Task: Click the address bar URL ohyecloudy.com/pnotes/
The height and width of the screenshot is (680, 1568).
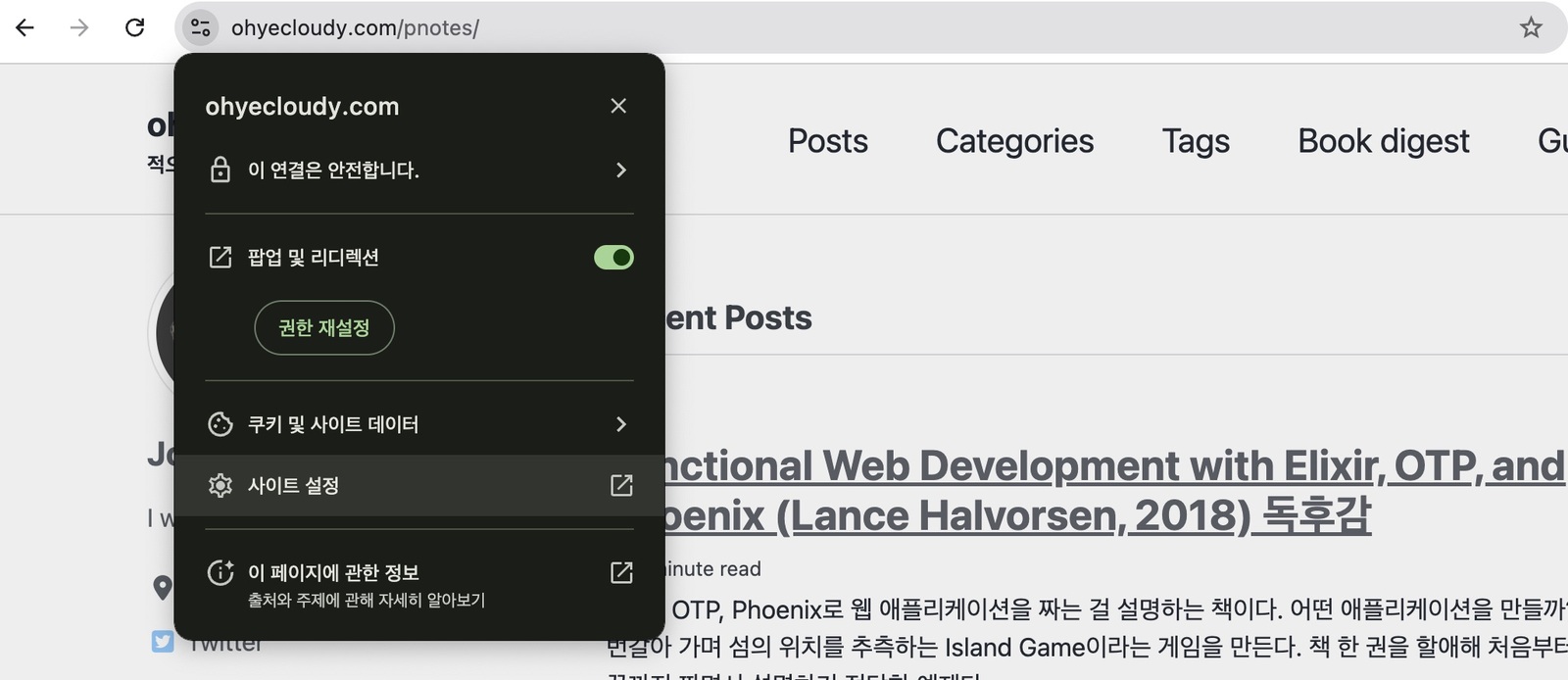Action: (x=355, y=27)
